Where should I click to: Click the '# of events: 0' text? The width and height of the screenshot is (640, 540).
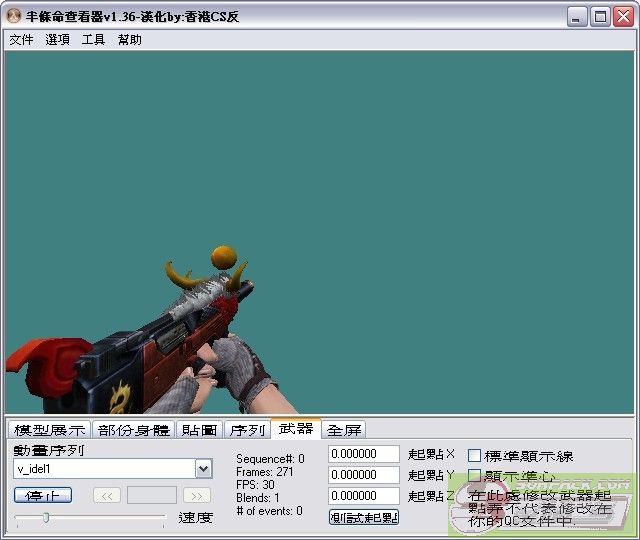click(269, 511)
